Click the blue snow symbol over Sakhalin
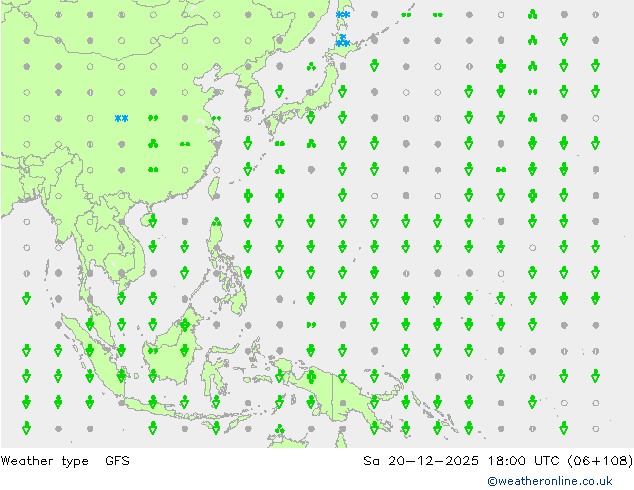Viewport: 634px width, 490px height. click(x=343, y=15)
